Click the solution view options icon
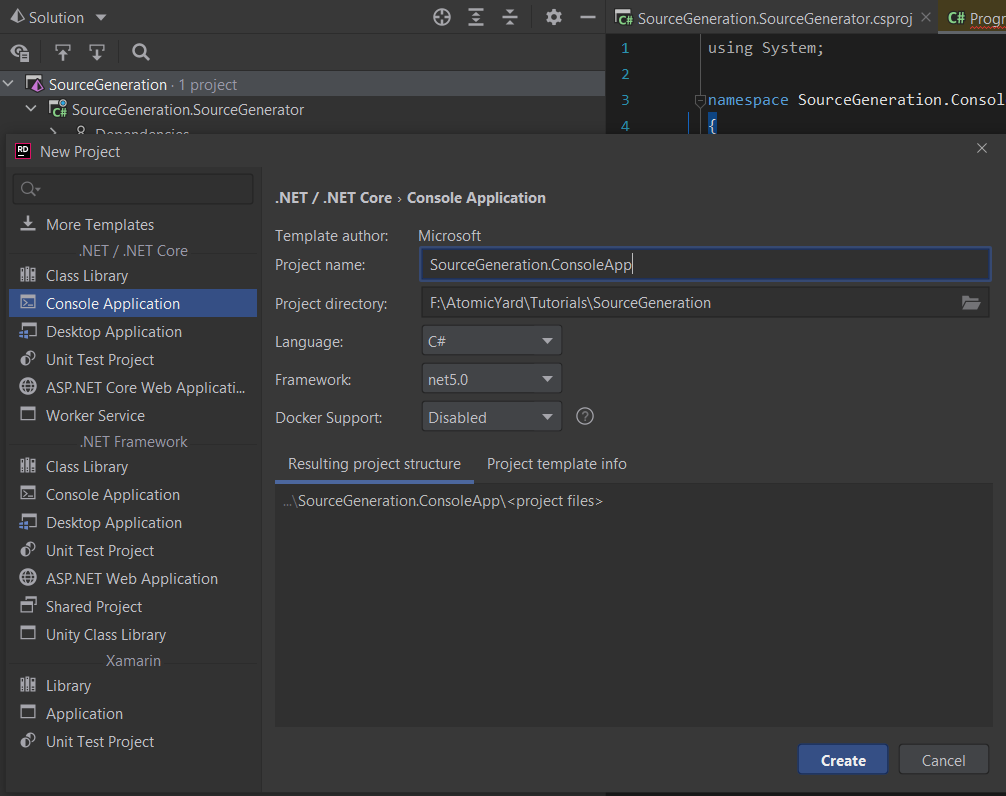The image size is (1006, 796). pyautogui.click(x=20, y=52)
